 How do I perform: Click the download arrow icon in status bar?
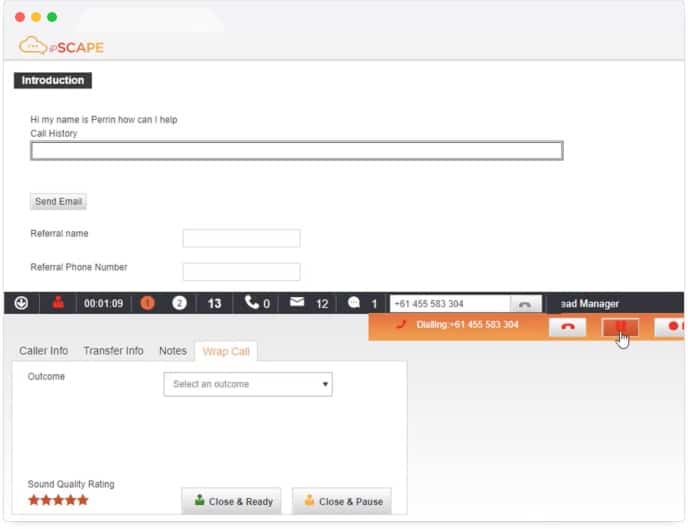[21, 303]
